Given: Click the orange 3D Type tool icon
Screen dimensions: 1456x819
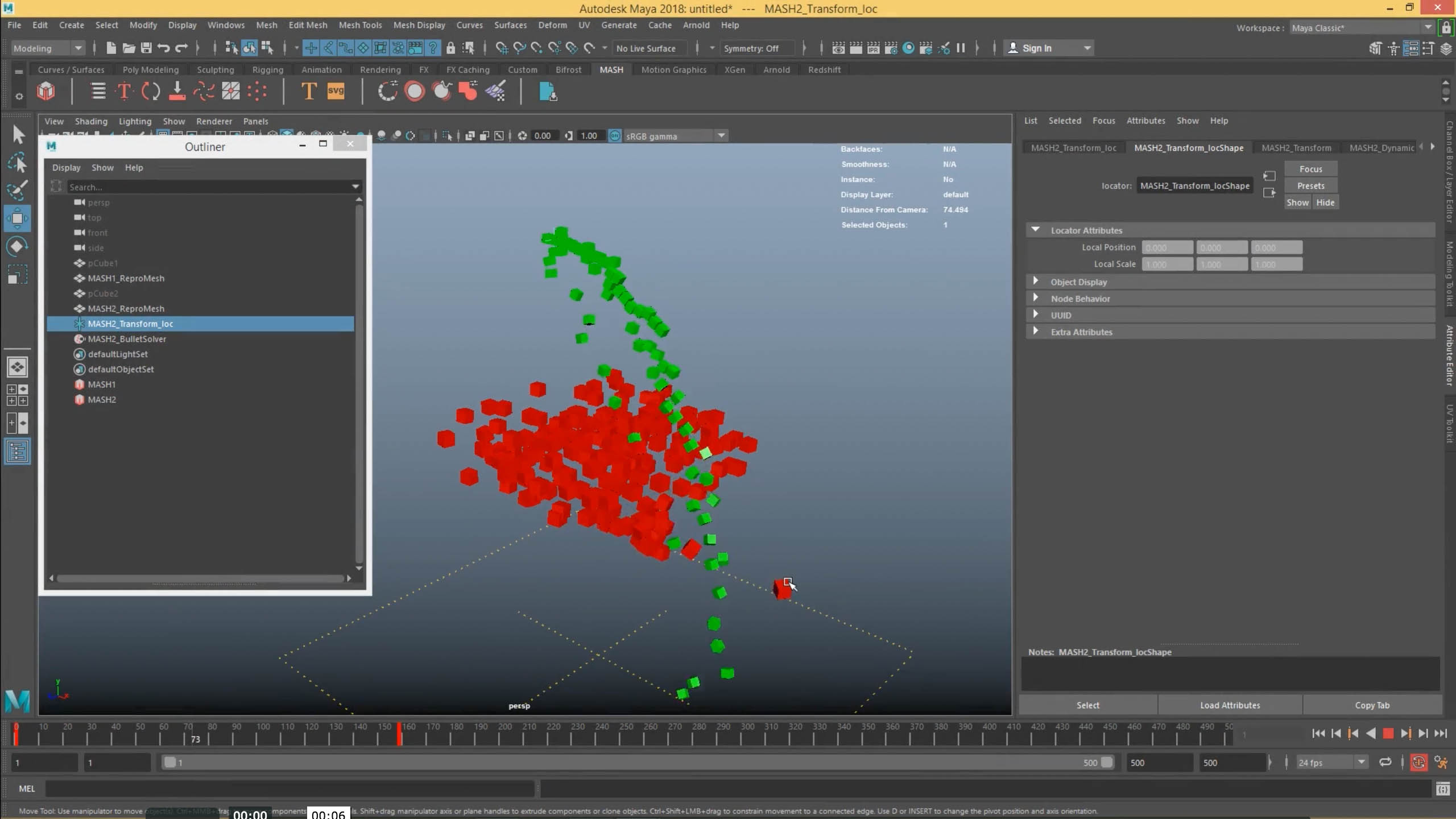Looking at the screenshot, I should coord(308,91).
